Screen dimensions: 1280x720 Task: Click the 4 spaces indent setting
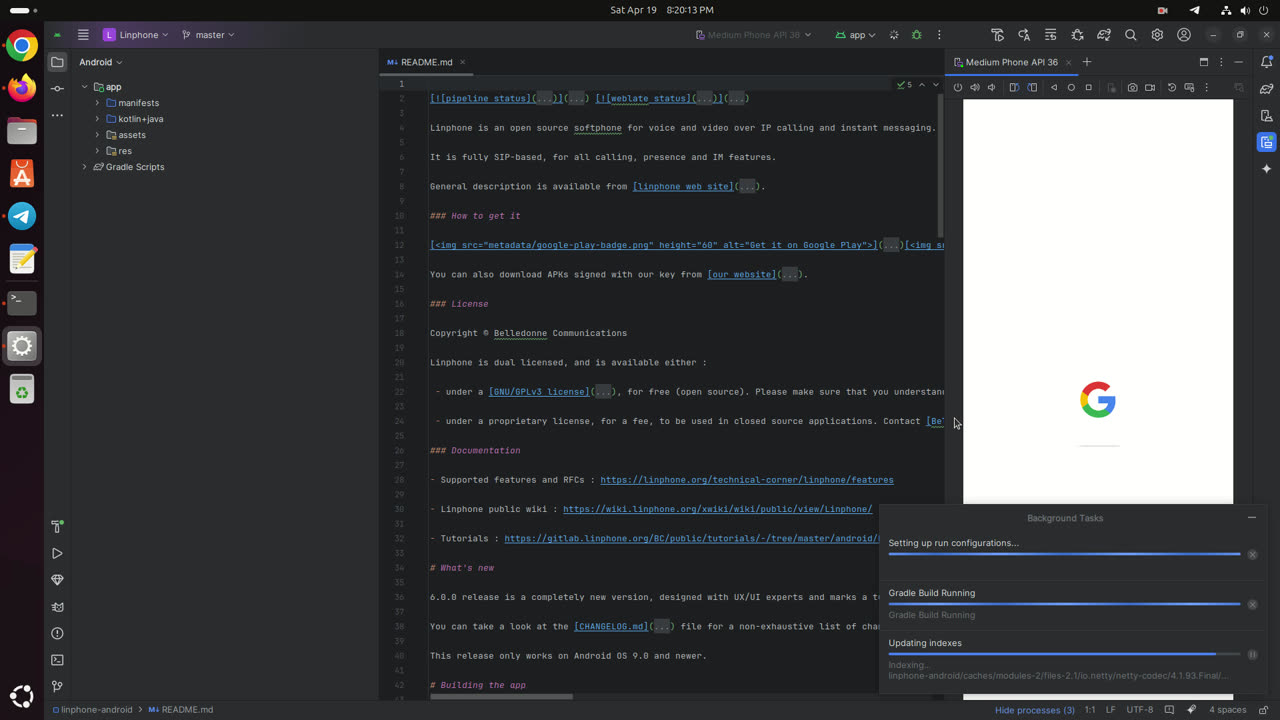1228,710
